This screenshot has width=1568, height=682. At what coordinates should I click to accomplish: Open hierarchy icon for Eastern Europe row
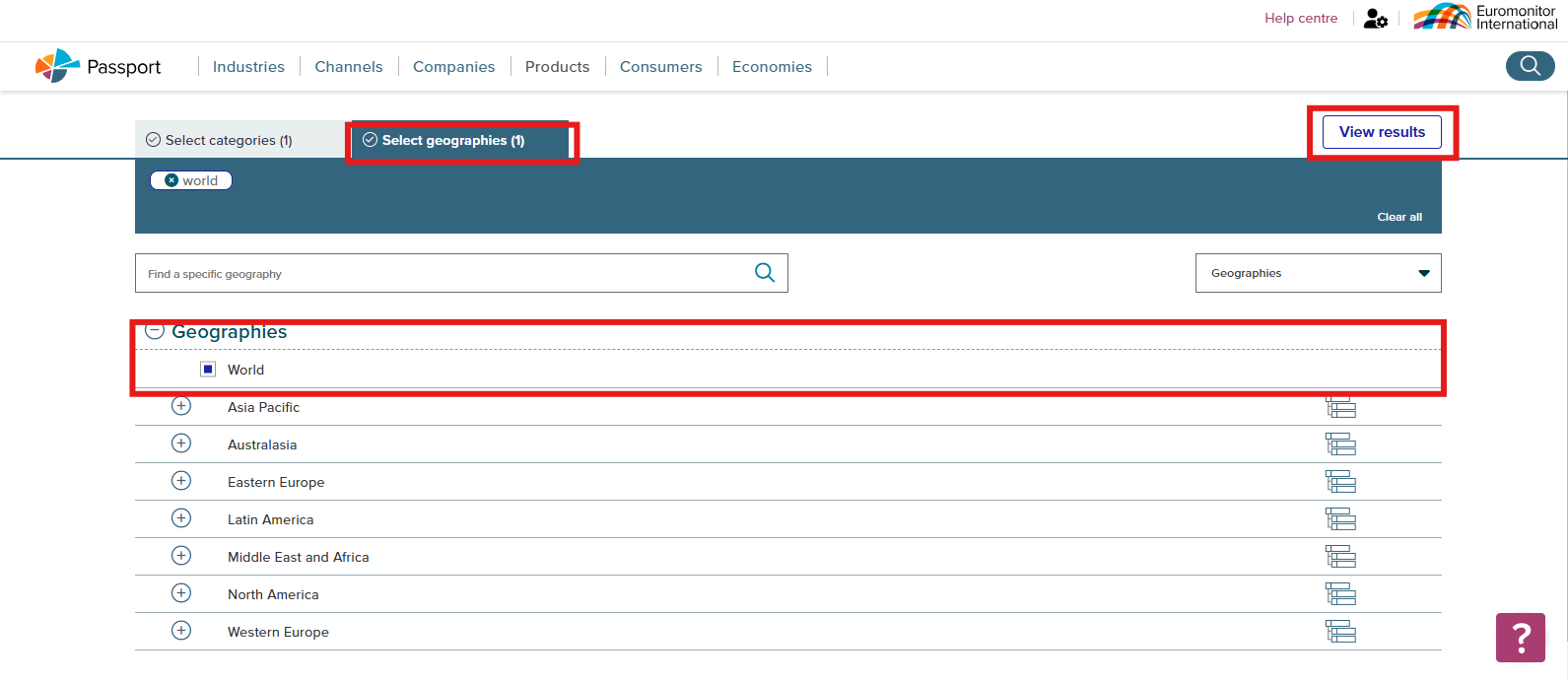pos(1340,482)
